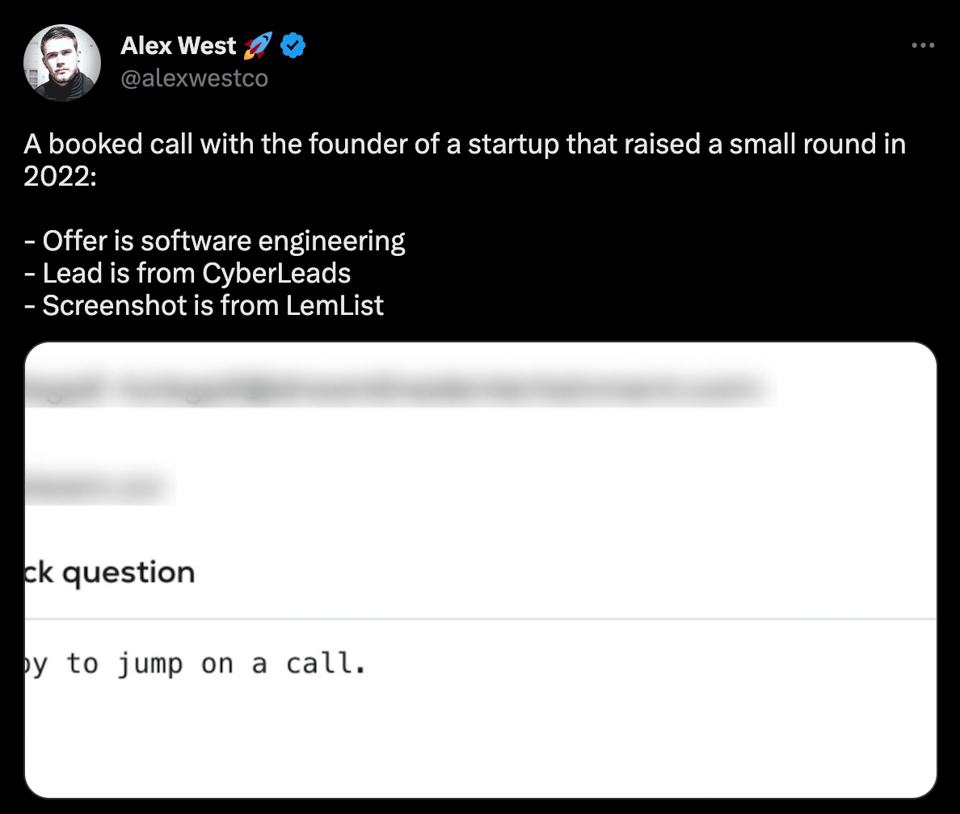
Task: Click the short blurred text in the image
Action: 98,486
